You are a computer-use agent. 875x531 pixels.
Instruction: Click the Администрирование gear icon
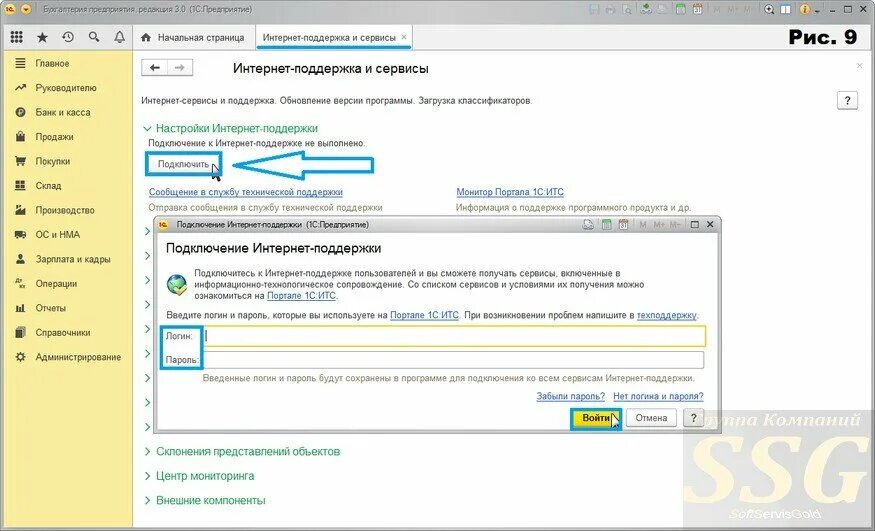click(20, 357)
